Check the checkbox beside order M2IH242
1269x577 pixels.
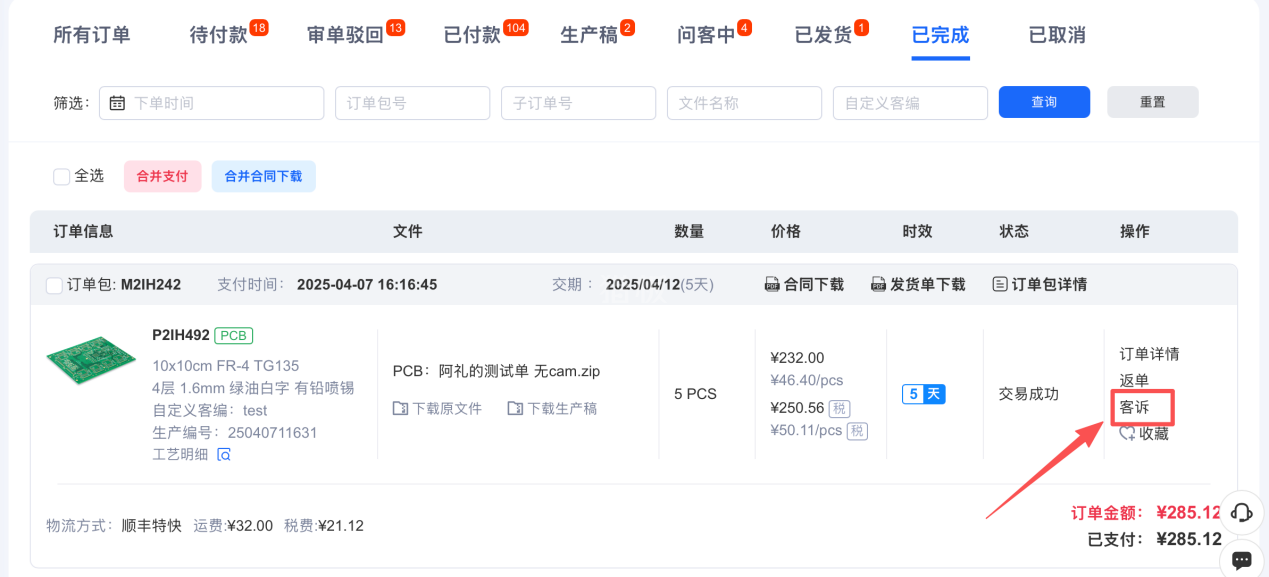tap(55, 284)
